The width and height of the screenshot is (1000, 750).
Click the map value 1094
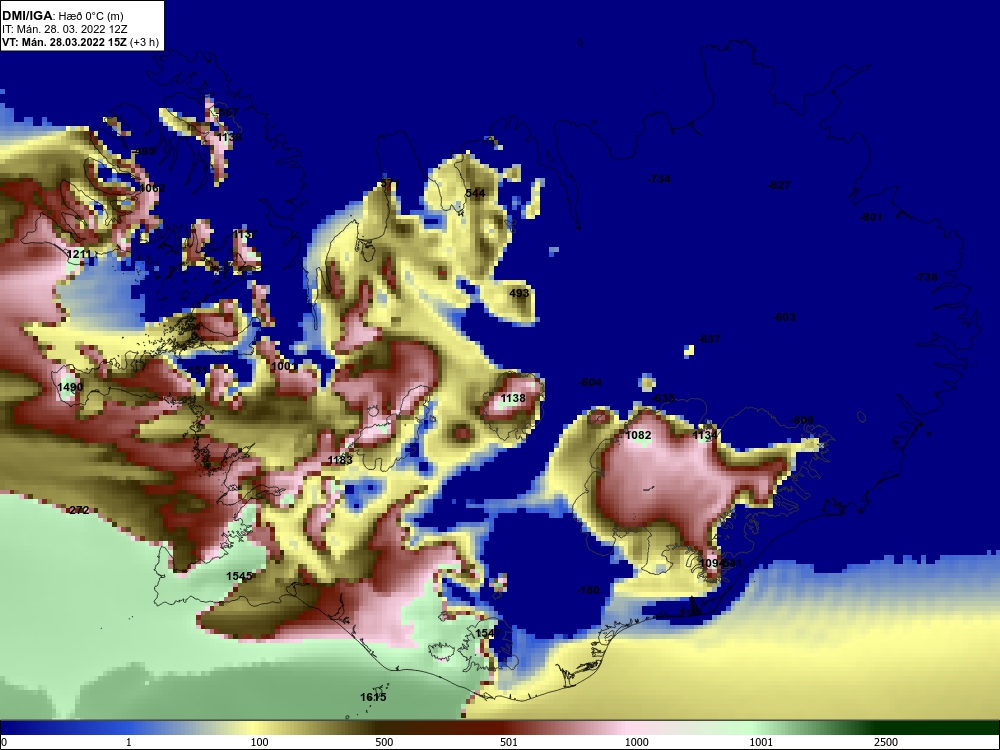(710, 564)
